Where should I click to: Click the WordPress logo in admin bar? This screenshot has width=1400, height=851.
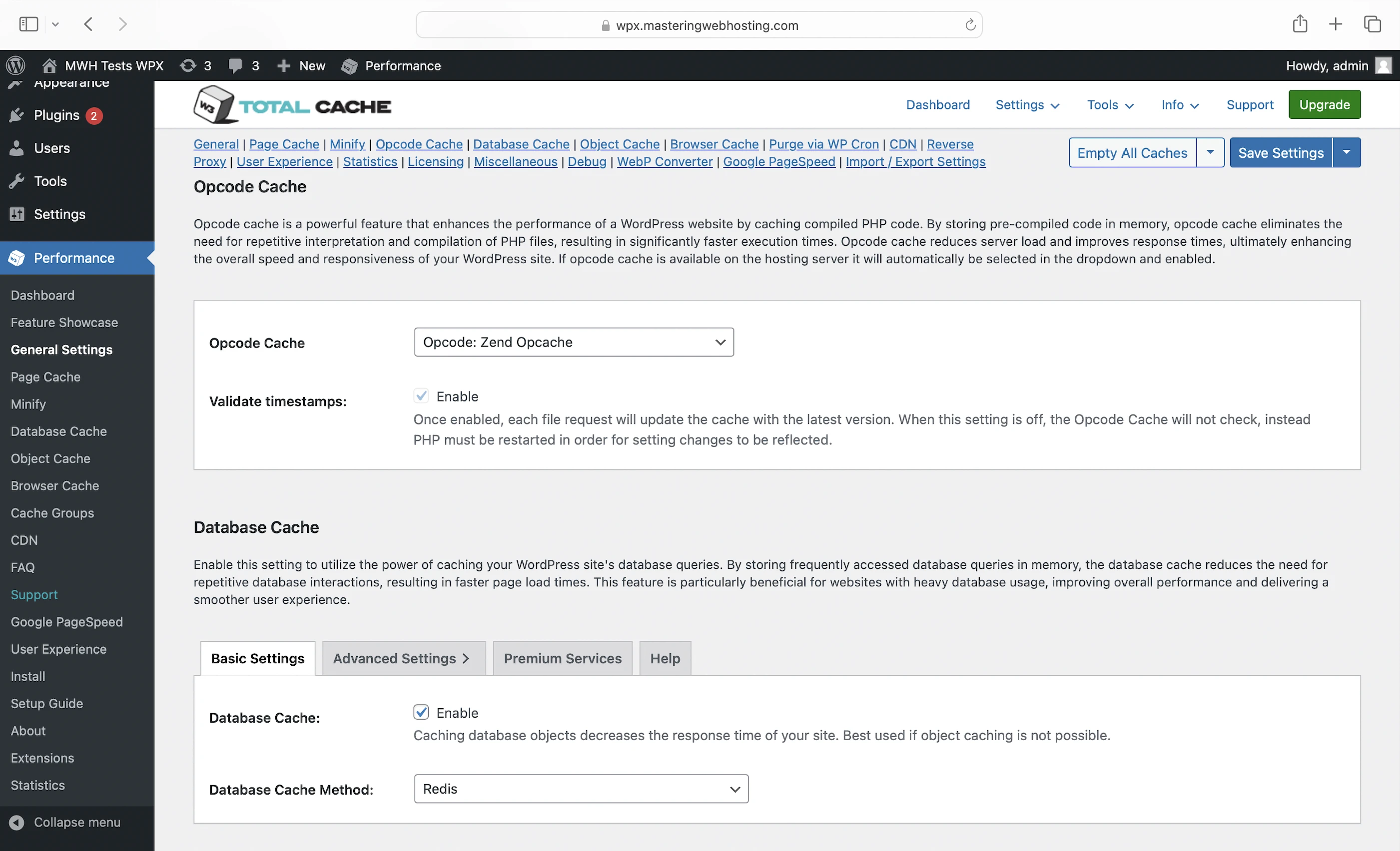coord(16,66)
